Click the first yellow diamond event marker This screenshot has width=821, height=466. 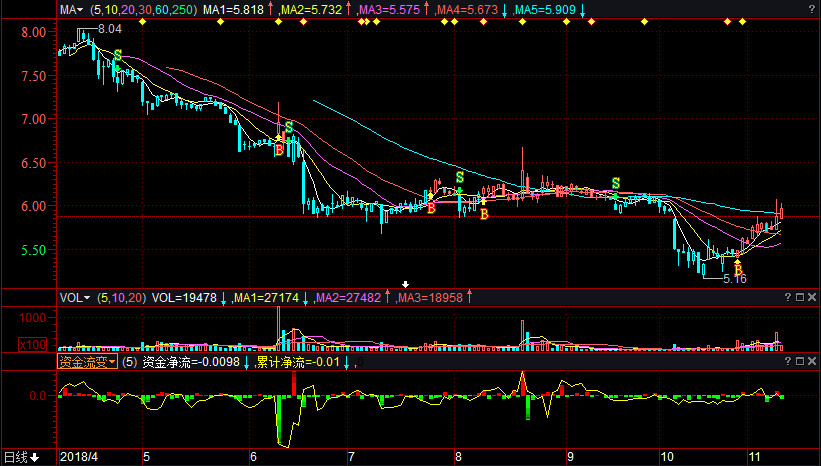tap(143, 22)
